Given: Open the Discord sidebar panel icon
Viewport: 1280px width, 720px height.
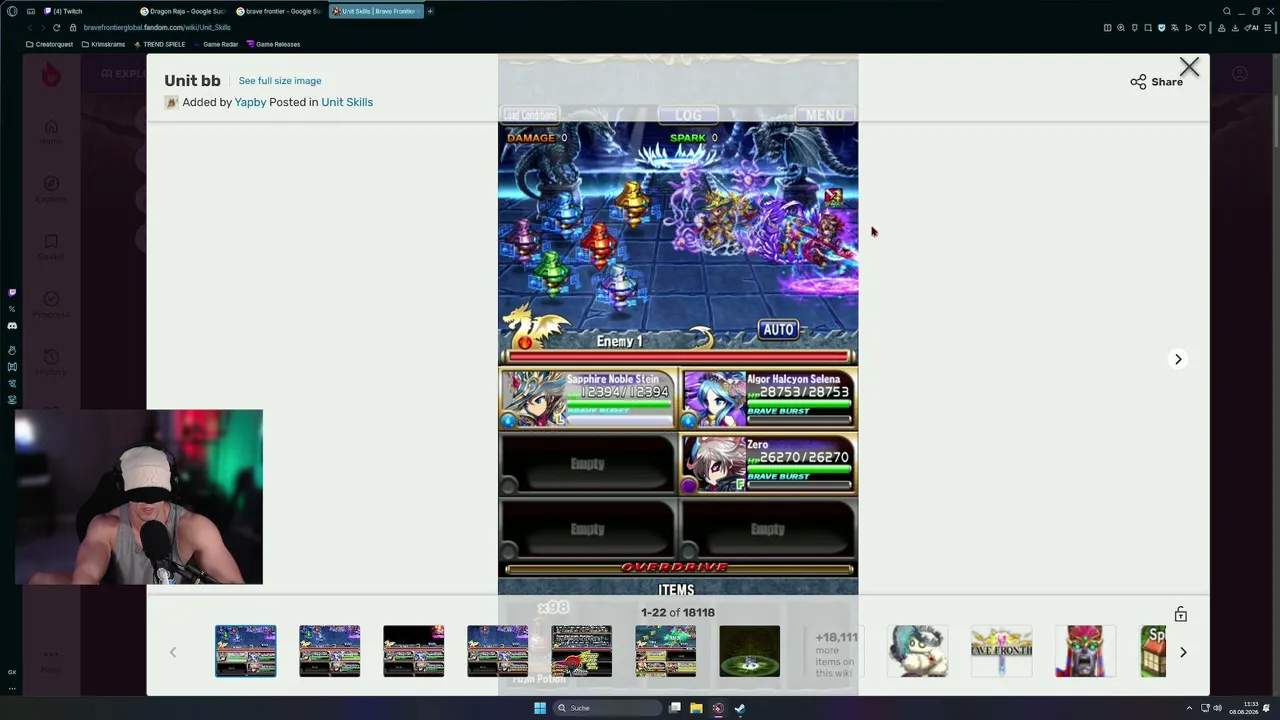Looking at the screenshot, I should pos(12,326).
